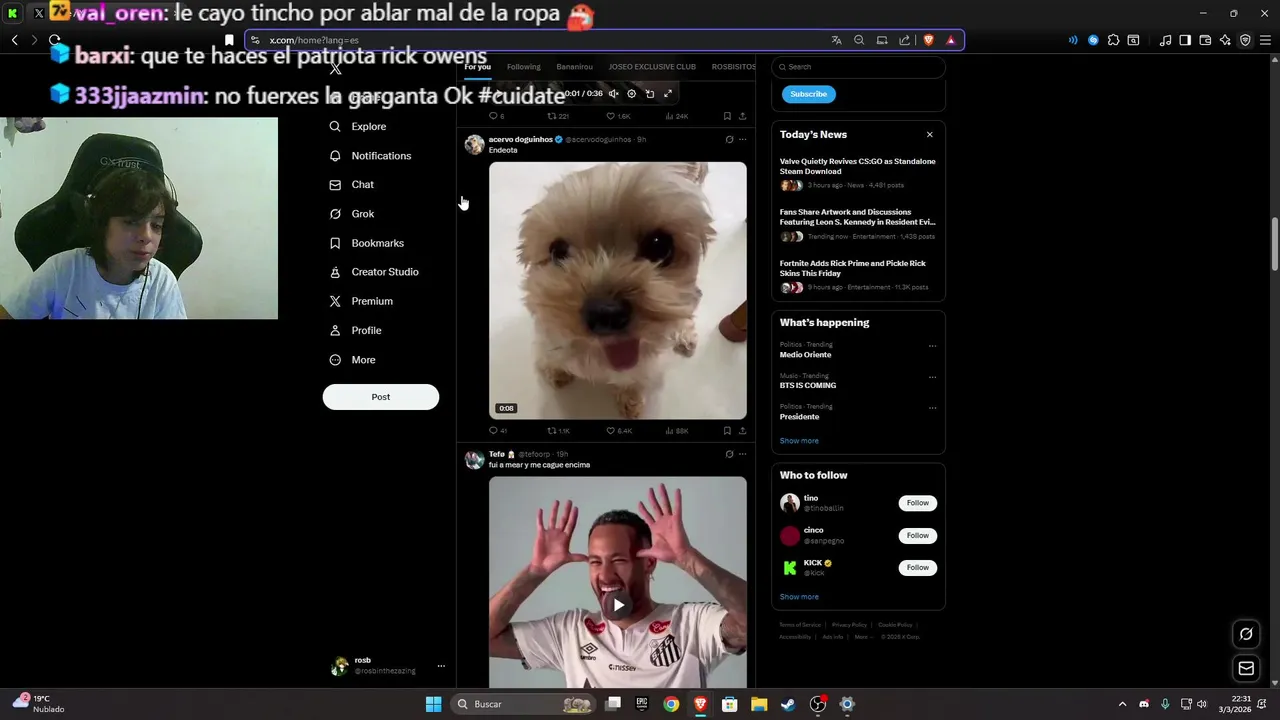The height and width of the screenshot is (720, 1280).
Task: Open Brave hamburger main menu
Action: pyautogui.click(x=1265, y=40)
